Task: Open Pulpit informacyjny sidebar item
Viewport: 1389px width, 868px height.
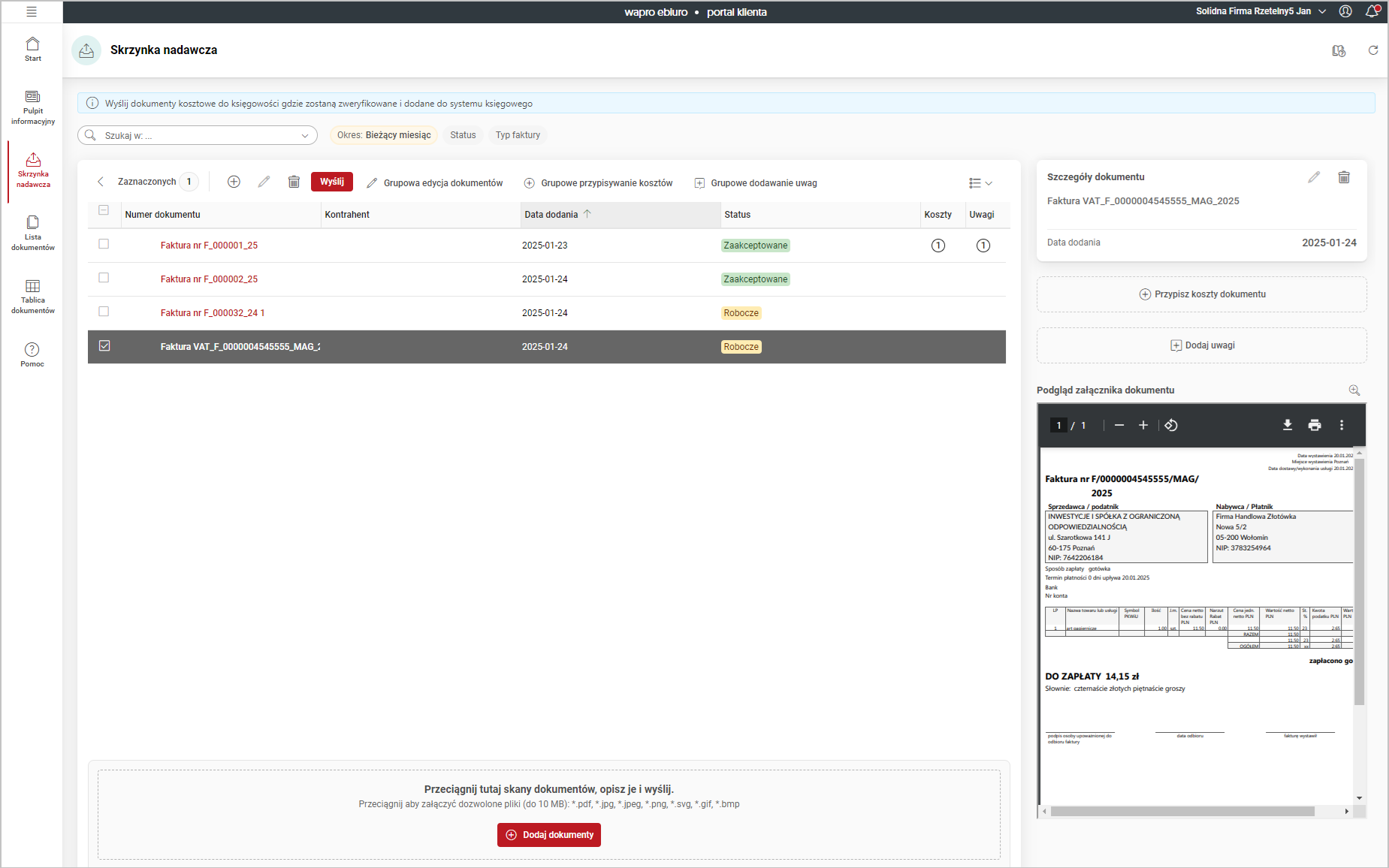Action: pyautogui.click(x=32, y=108)
